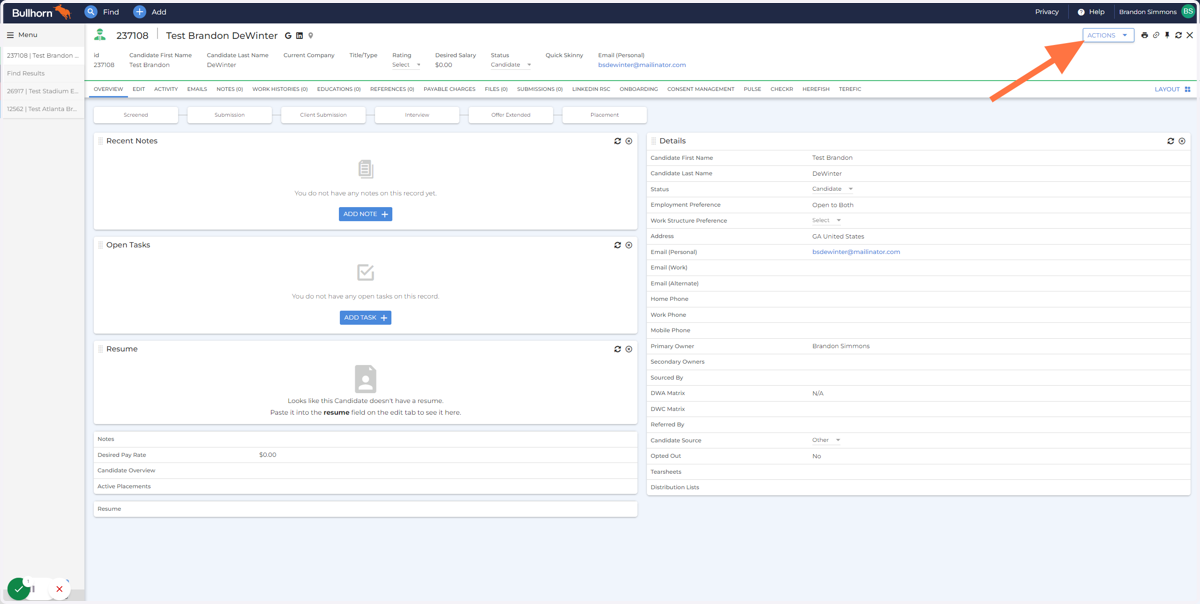Open the Actions dropdown
Screen dimensions: 1200x604
1108,35
